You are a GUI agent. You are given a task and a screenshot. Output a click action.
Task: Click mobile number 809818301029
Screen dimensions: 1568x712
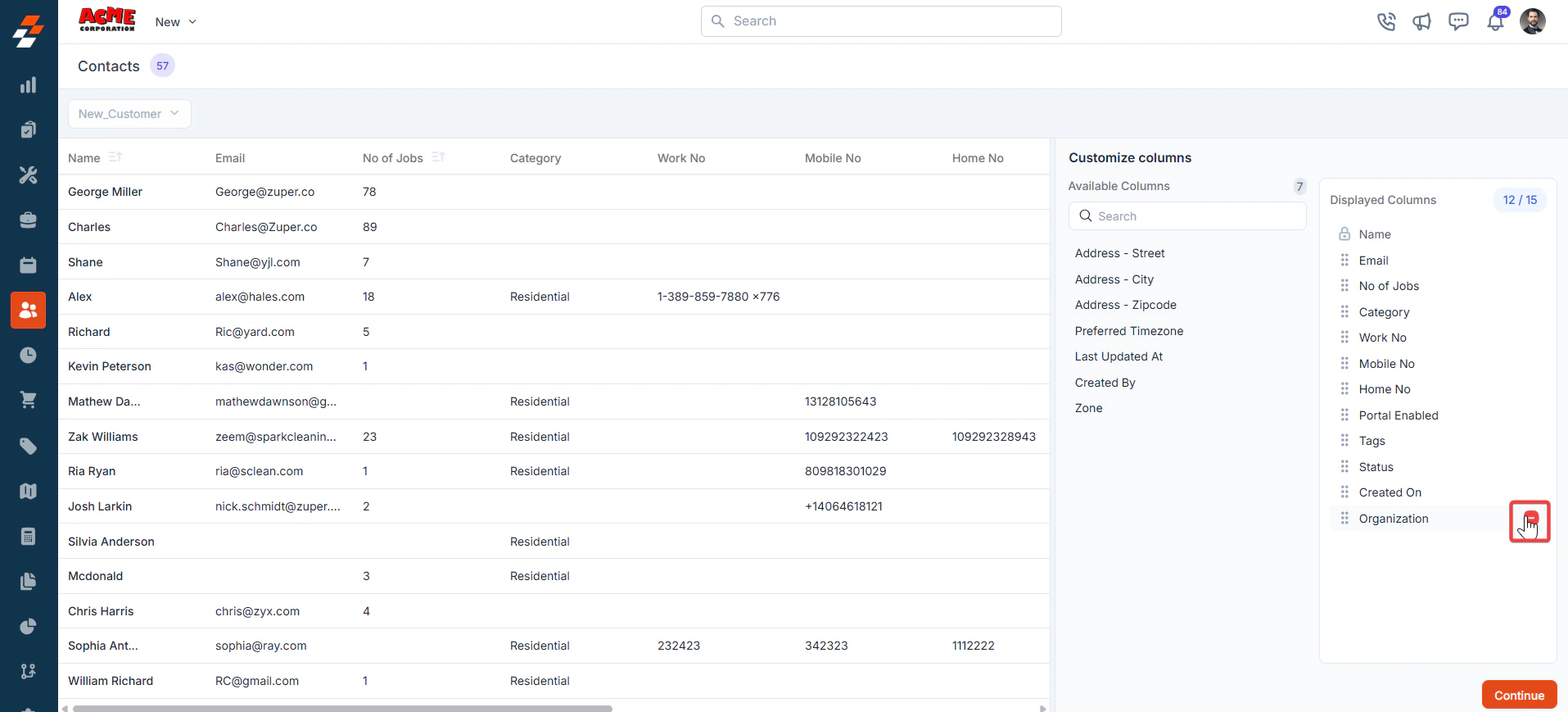(x=845, y=471)
